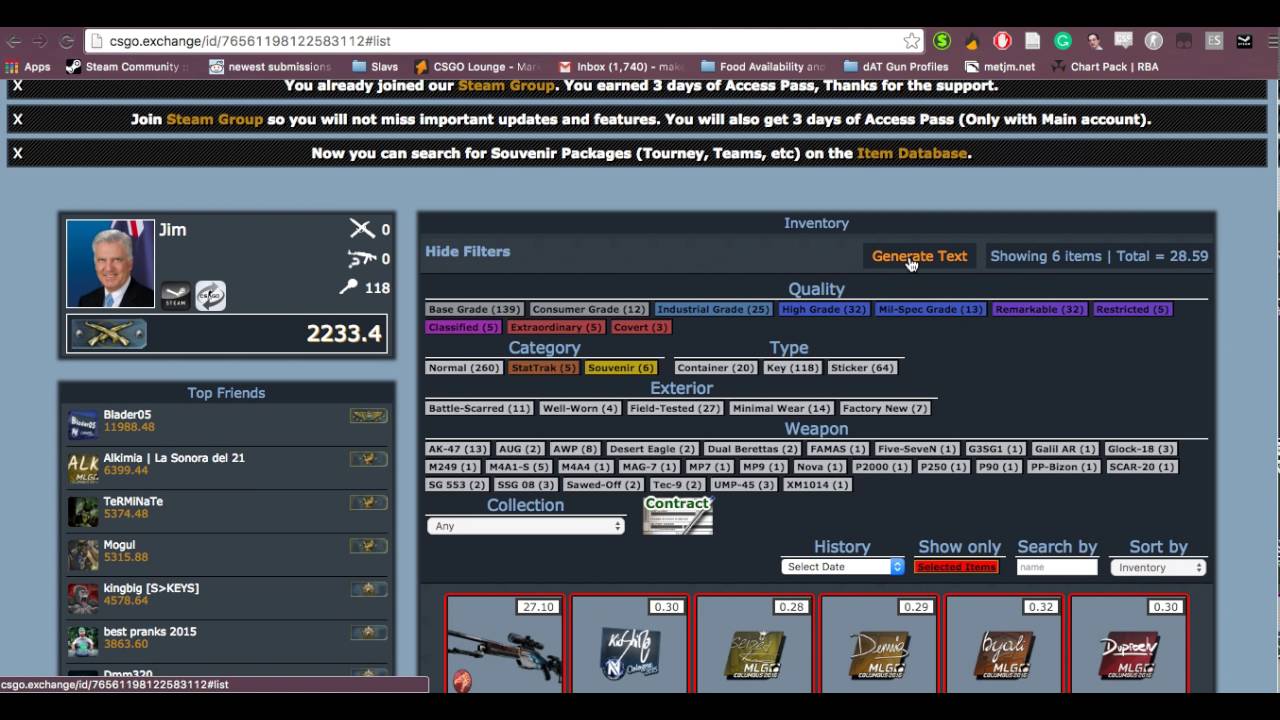Open Alkimia | La Sonora del 21 profile
The height and width of the screenshot is (720, 1280).
coord(174,458)
